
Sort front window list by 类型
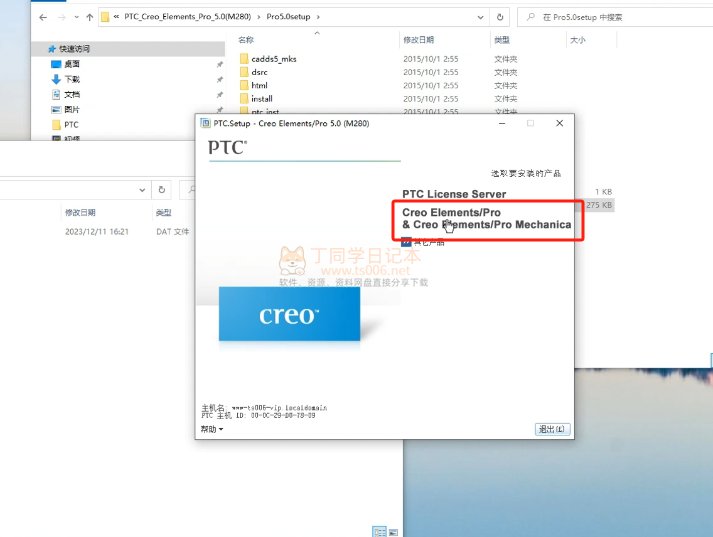coord(163,212)
